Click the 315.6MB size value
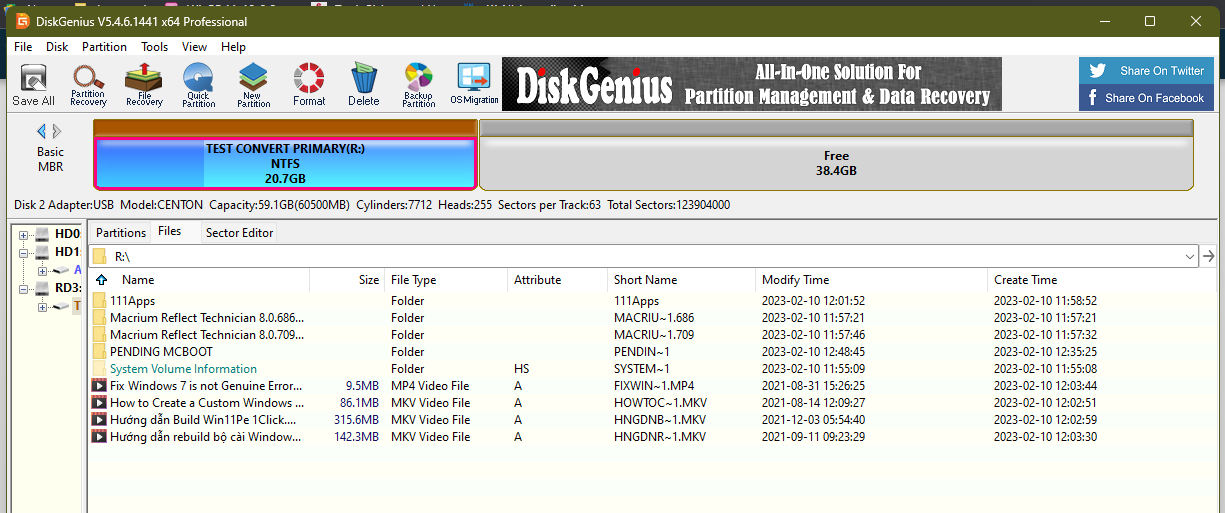Viewport: 1225px width, 513px height. coord(356,420)
